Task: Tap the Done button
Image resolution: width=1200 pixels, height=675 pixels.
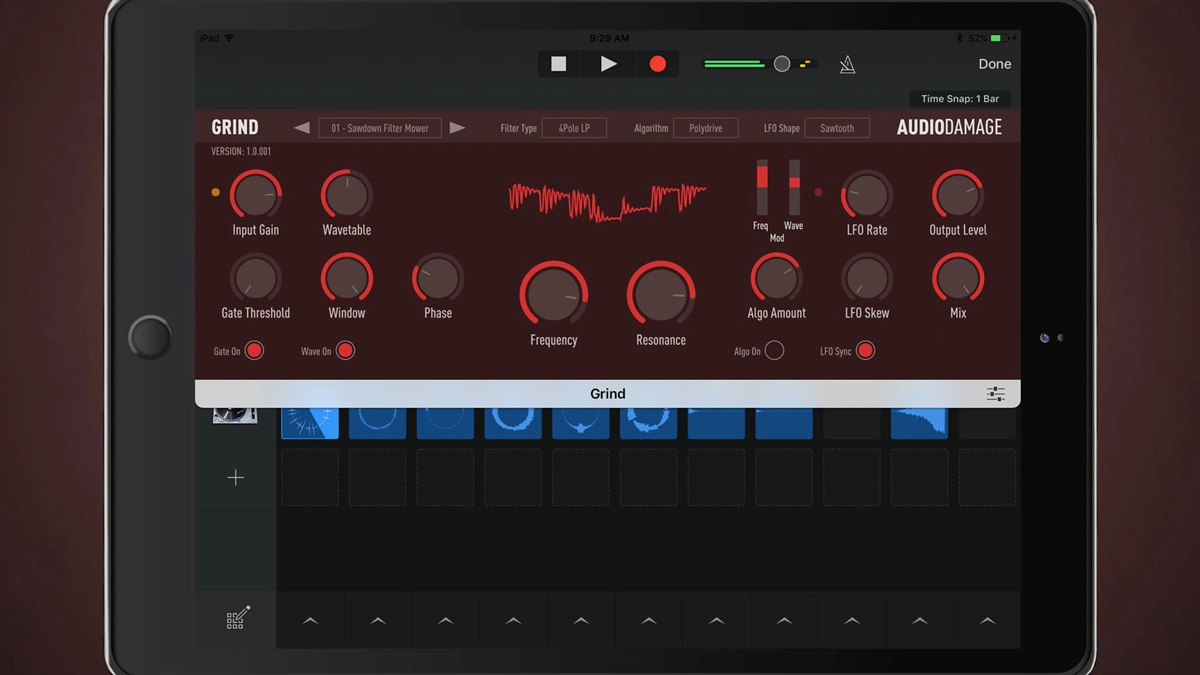Action: pos(995,64)
